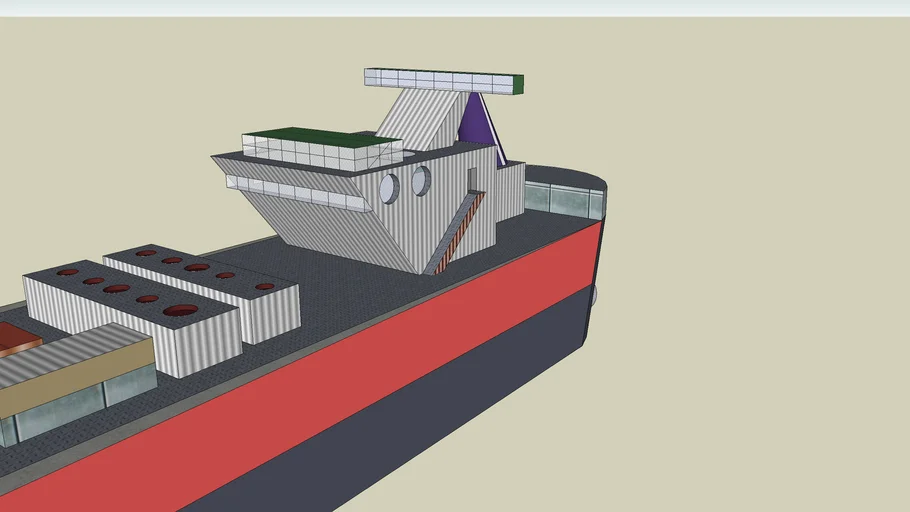Select the narrow doorway above the staircase
Screen dimensions: 910x512
[x=472, y=179]
